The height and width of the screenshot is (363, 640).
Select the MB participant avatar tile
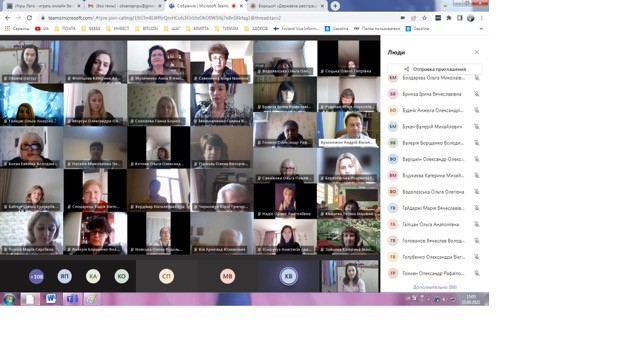[x=227, y=276]
